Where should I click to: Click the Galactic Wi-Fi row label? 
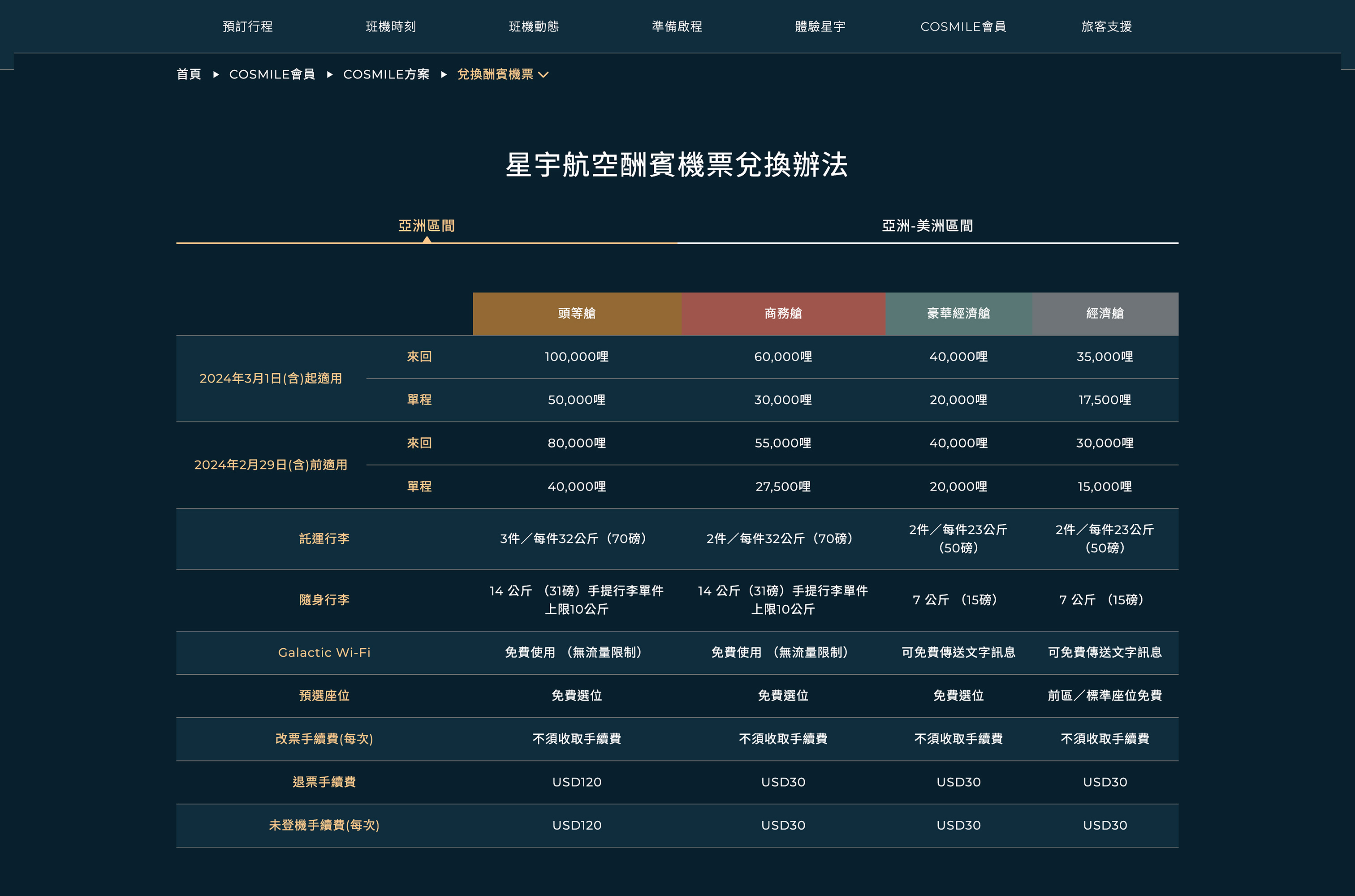[324, 653]
